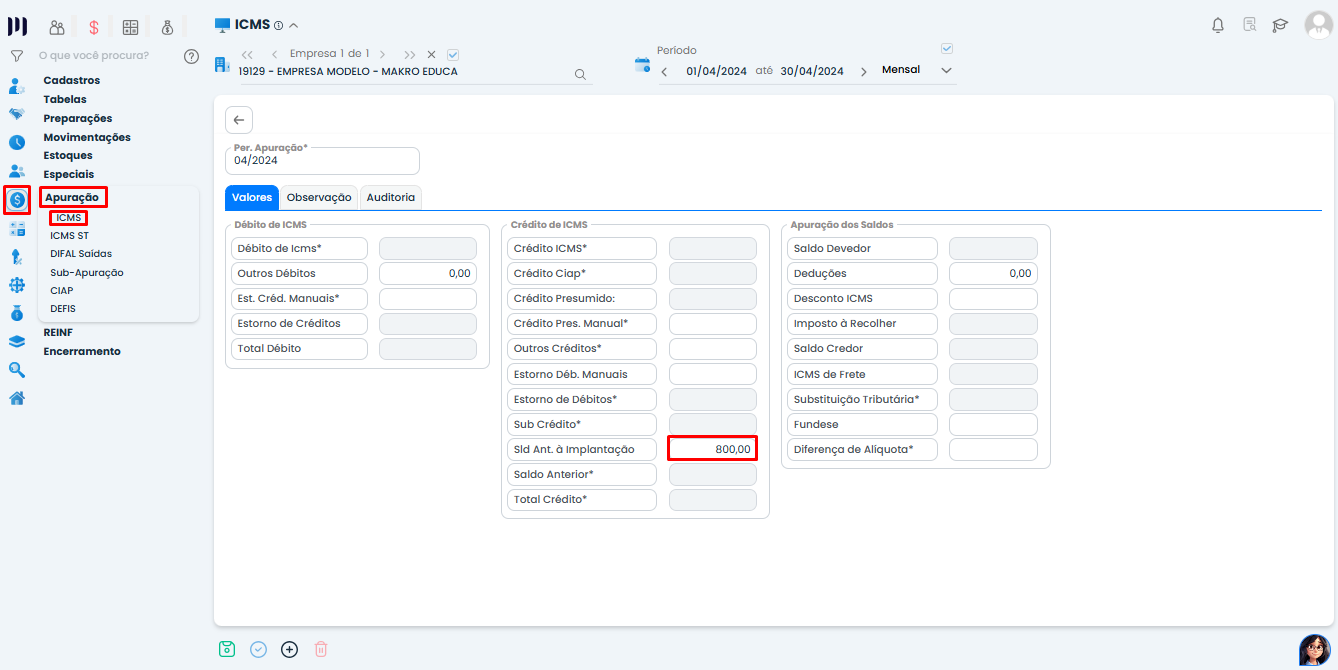Click the red trash delete icon
Screen dimensions: 1338x670
[321, 649]
